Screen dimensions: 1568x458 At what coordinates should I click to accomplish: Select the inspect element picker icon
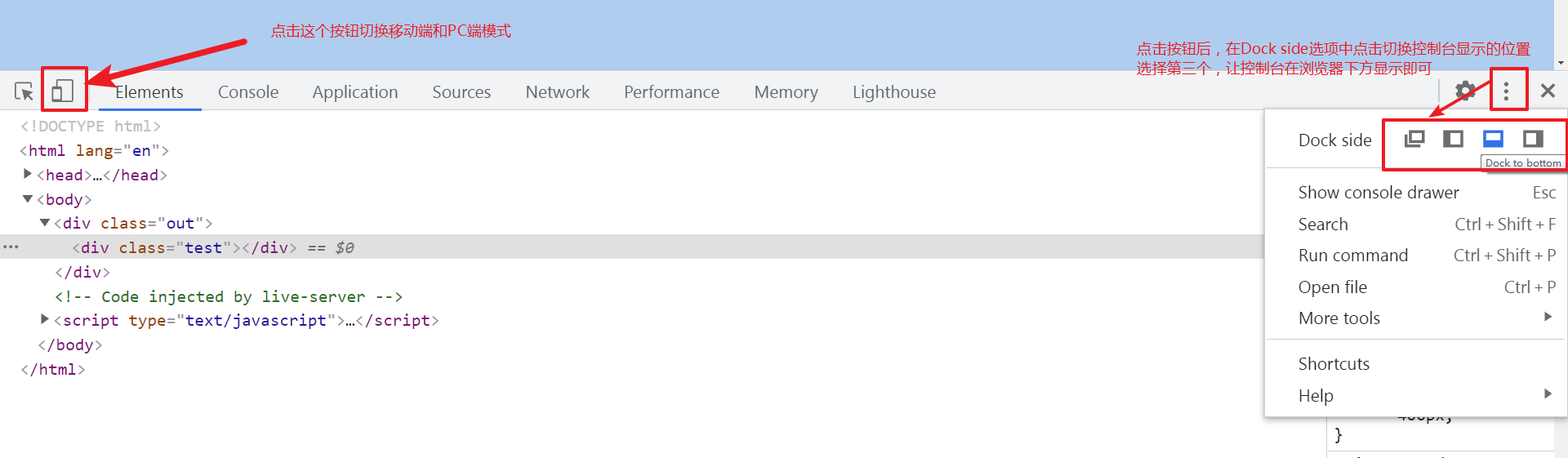pyautogui.click(x=24, y=91)
